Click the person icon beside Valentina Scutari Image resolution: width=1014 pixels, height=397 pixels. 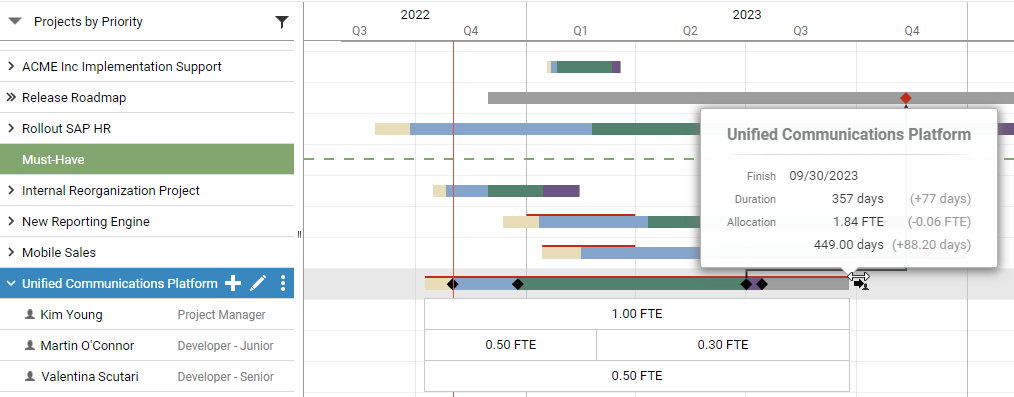pyautogui.click(x=29, y=376)
